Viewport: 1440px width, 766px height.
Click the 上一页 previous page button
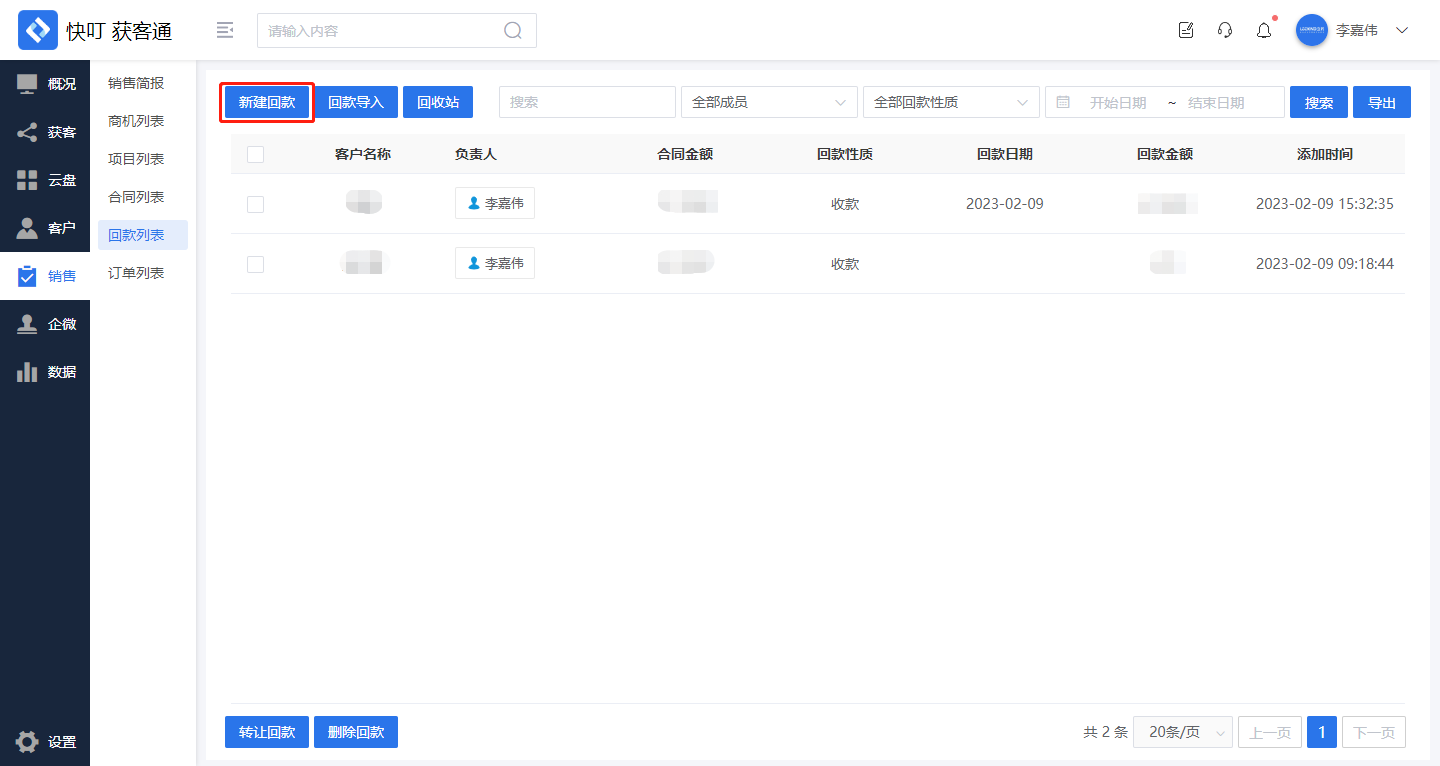(x=1270, y=732)
